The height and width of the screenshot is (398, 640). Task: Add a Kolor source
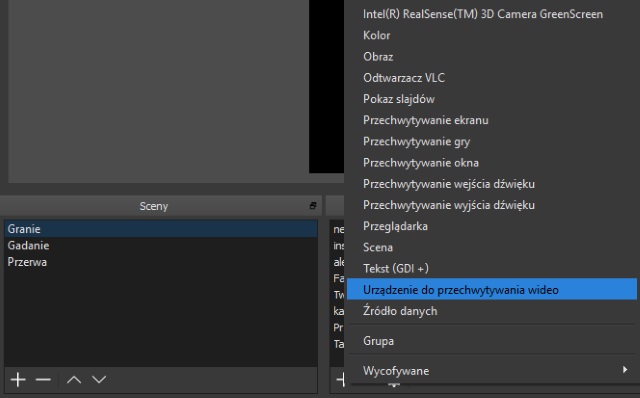492,36
